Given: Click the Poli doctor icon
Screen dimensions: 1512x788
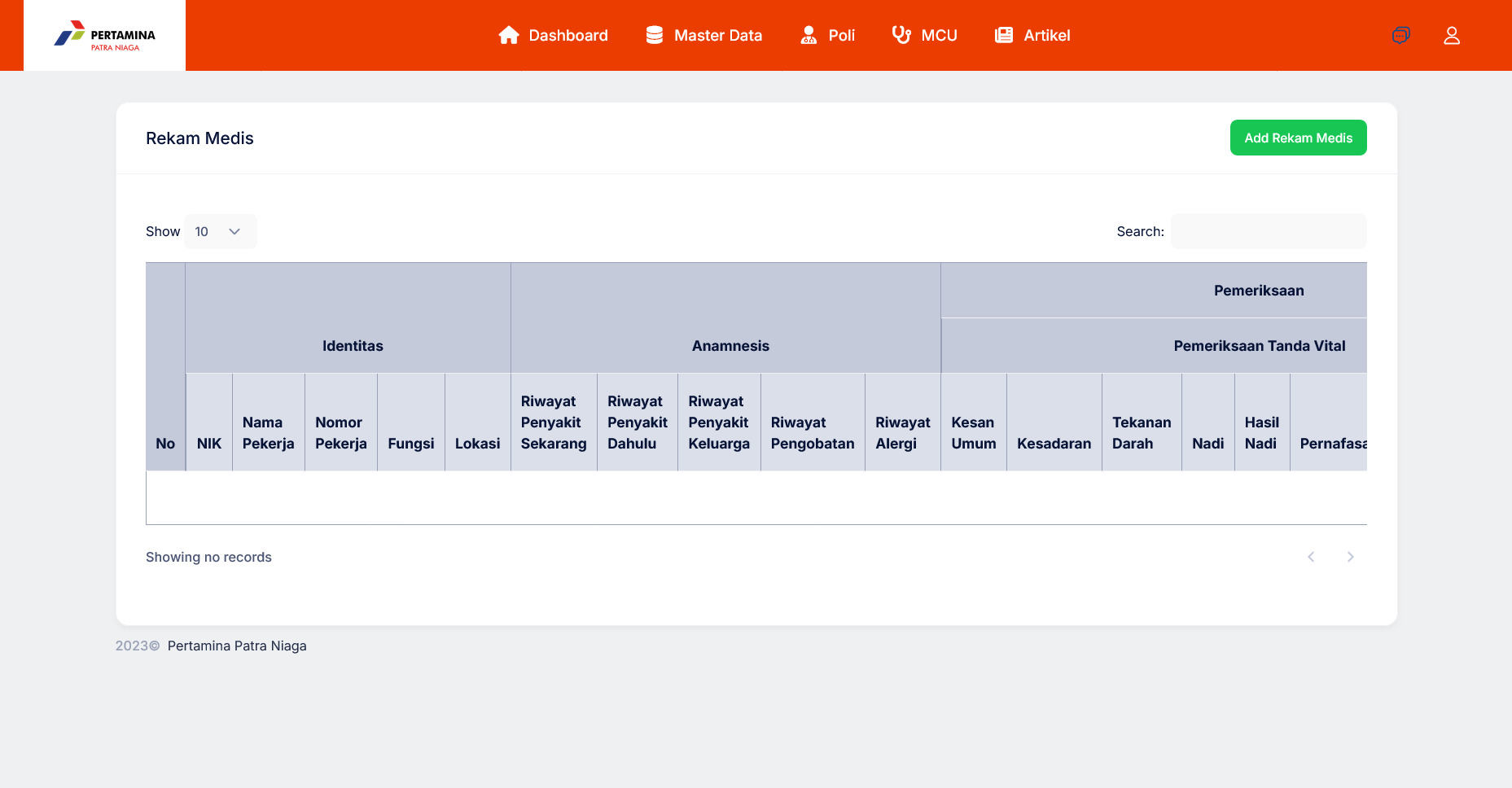Looking at the screenshot, I should point(809,35).
